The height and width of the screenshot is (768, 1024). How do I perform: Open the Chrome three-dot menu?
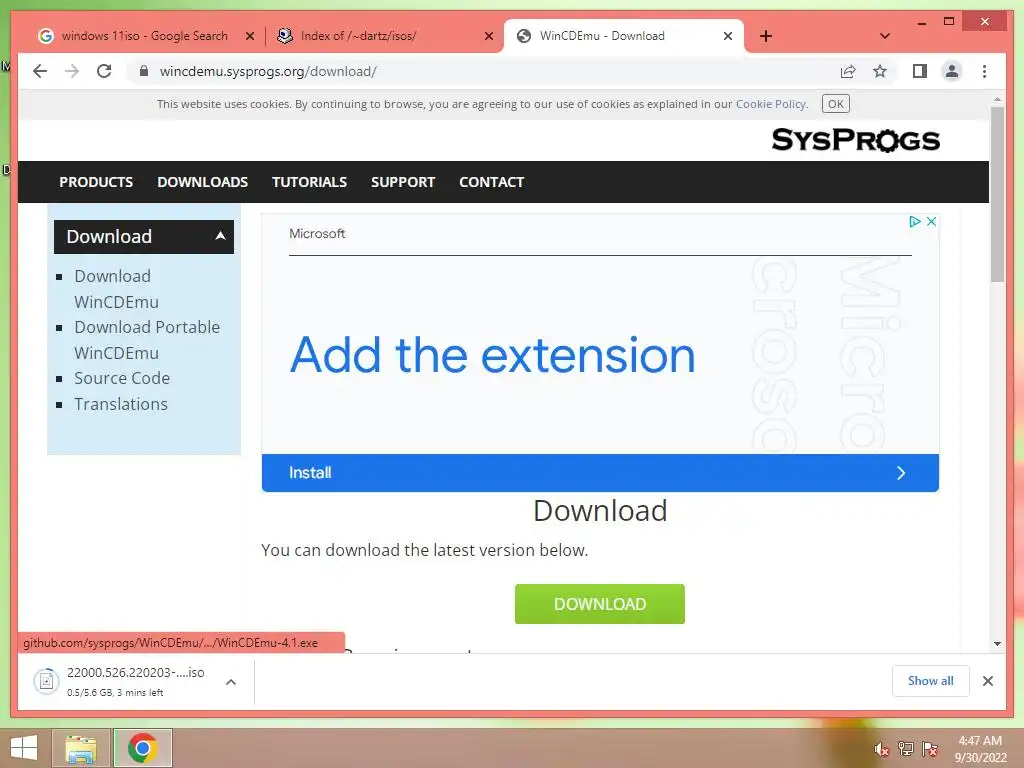pyautogui.click(x=984, y=71)
